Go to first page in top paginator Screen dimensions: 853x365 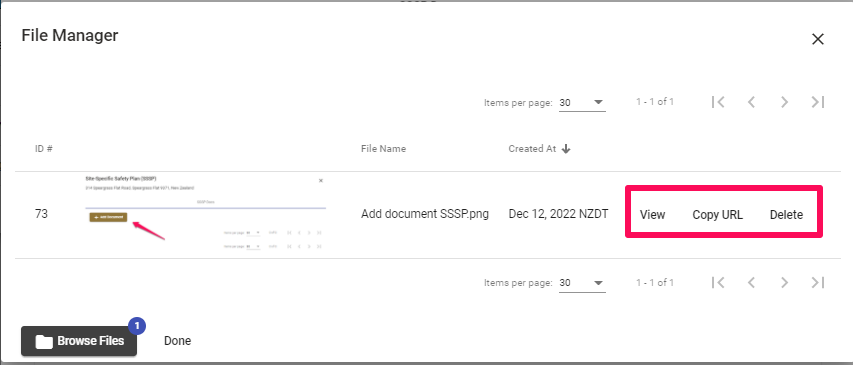pos(718,102)
